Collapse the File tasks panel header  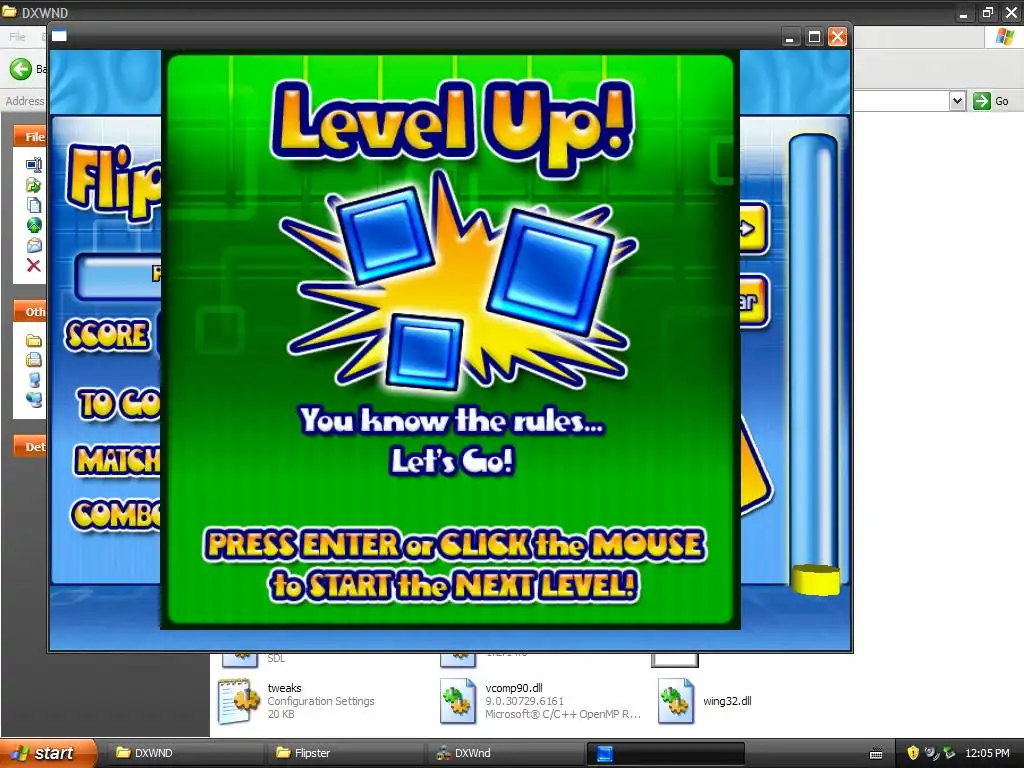point(29,136)
